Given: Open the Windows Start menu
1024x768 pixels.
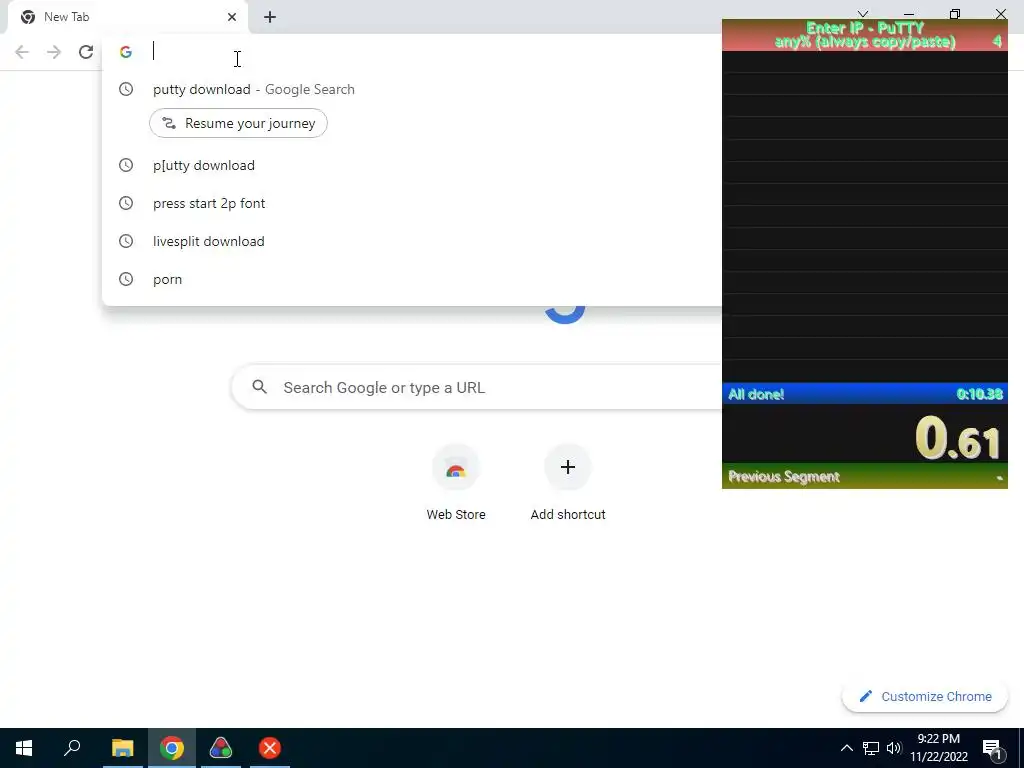Looking at the screenshot, I should [24, 748].
